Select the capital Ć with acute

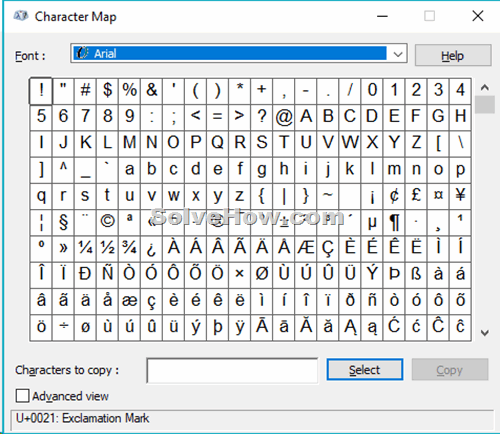point(394,327)
